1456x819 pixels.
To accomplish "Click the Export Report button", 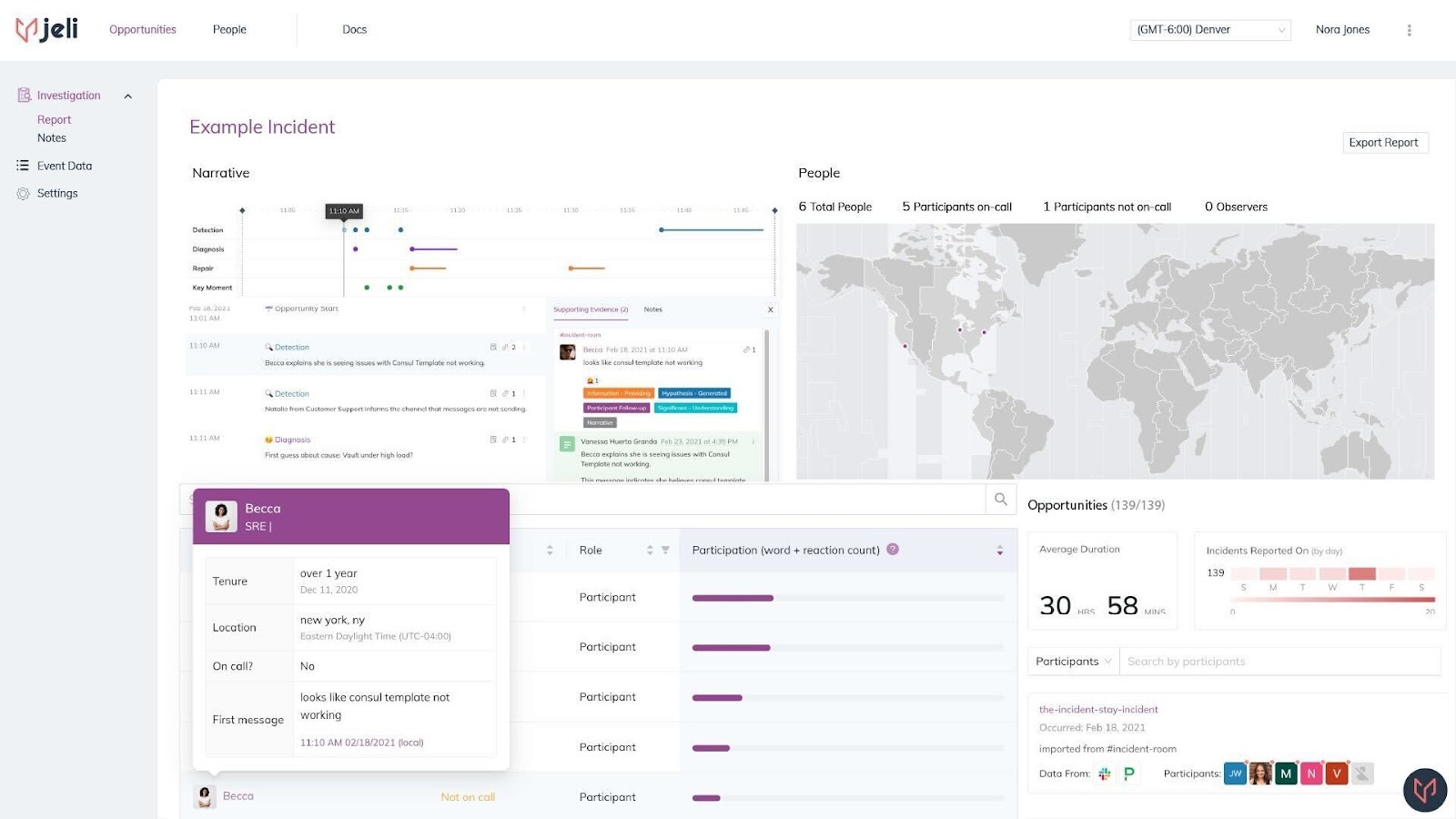I will [x=1383, y=143].
